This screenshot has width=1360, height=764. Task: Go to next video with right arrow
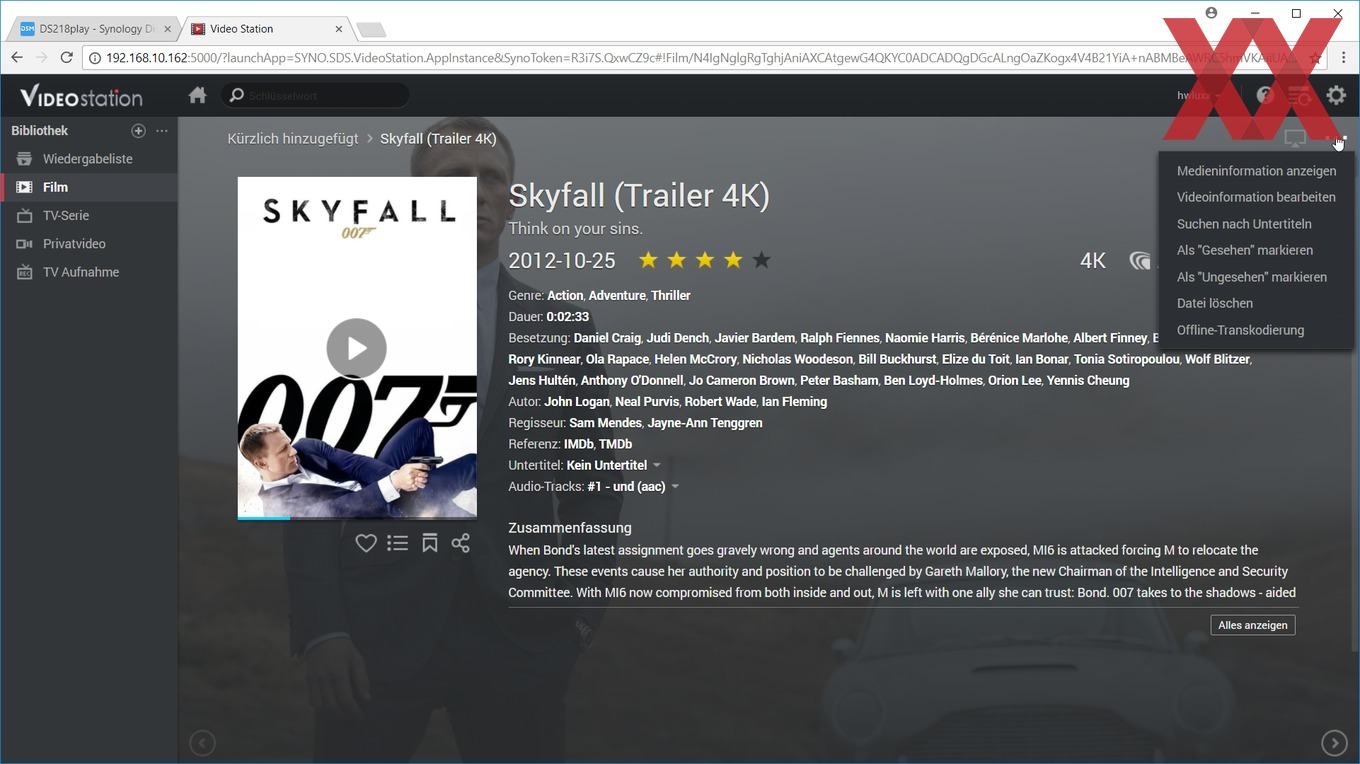tap(1334, 742)
